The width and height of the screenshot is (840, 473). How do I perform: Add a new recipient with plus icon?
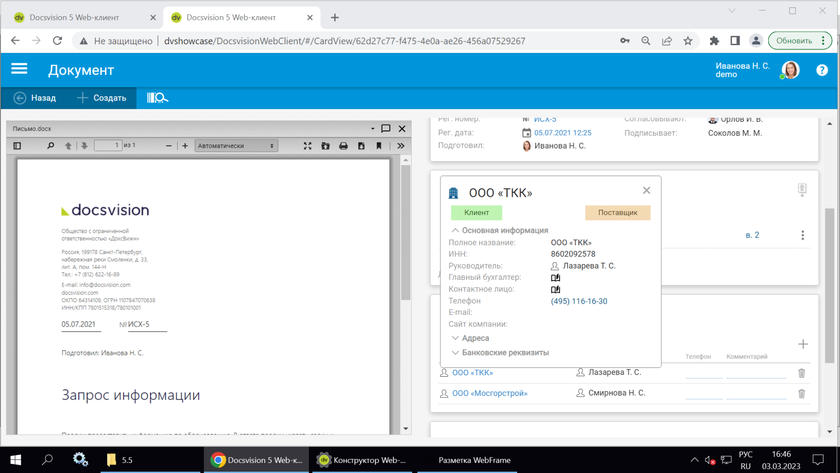(802, 344)
